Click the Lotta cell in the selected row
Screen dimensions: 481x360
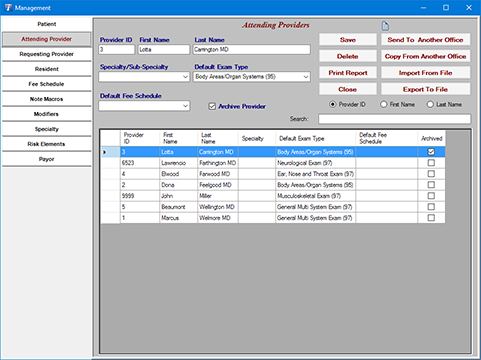click(x=178, y=152)
